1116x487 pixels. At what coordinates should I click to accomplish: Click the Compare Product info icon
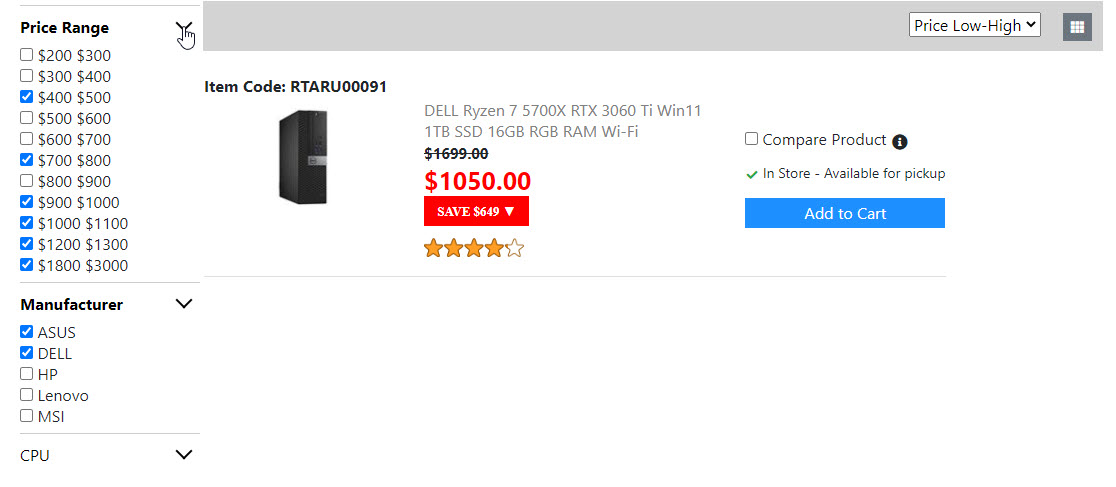point(900,142)
